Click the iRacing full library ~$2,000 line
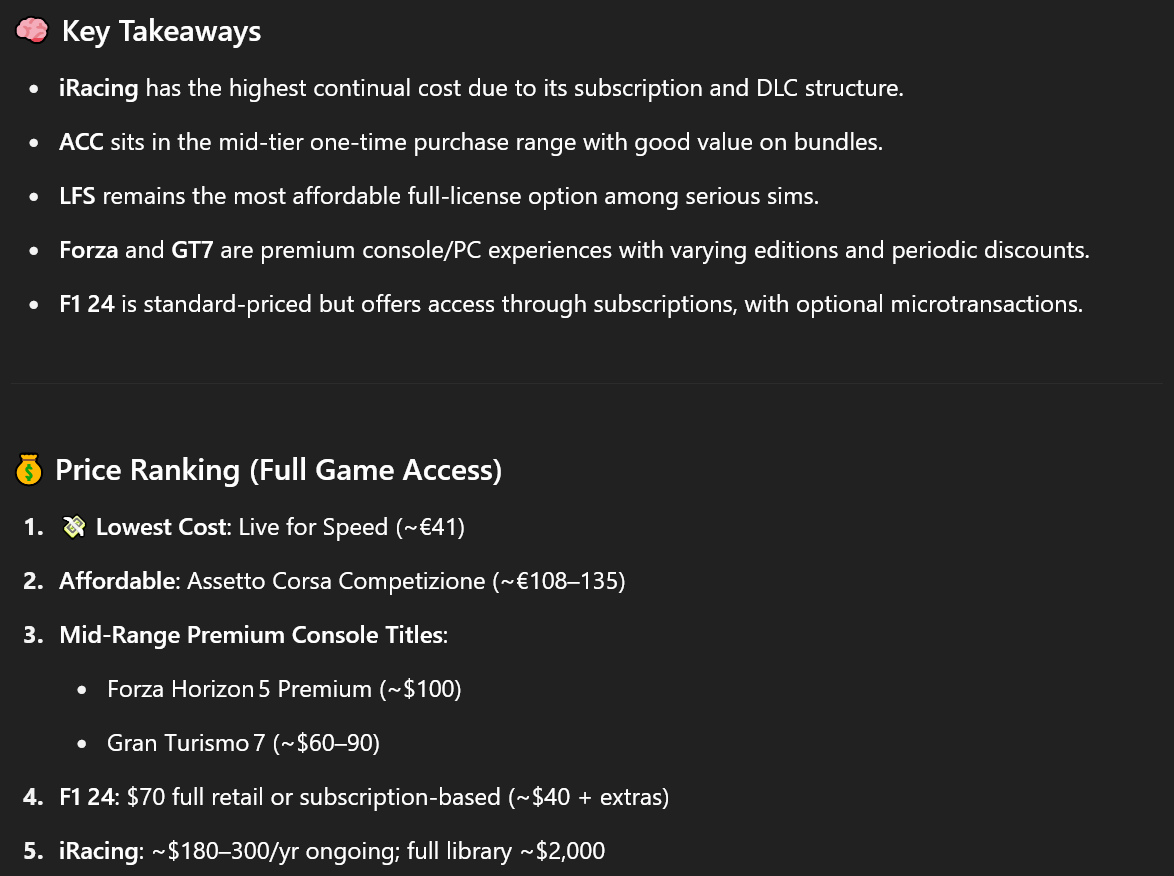The width and height of the screenshot is (1174, 876). coord(377,851)
